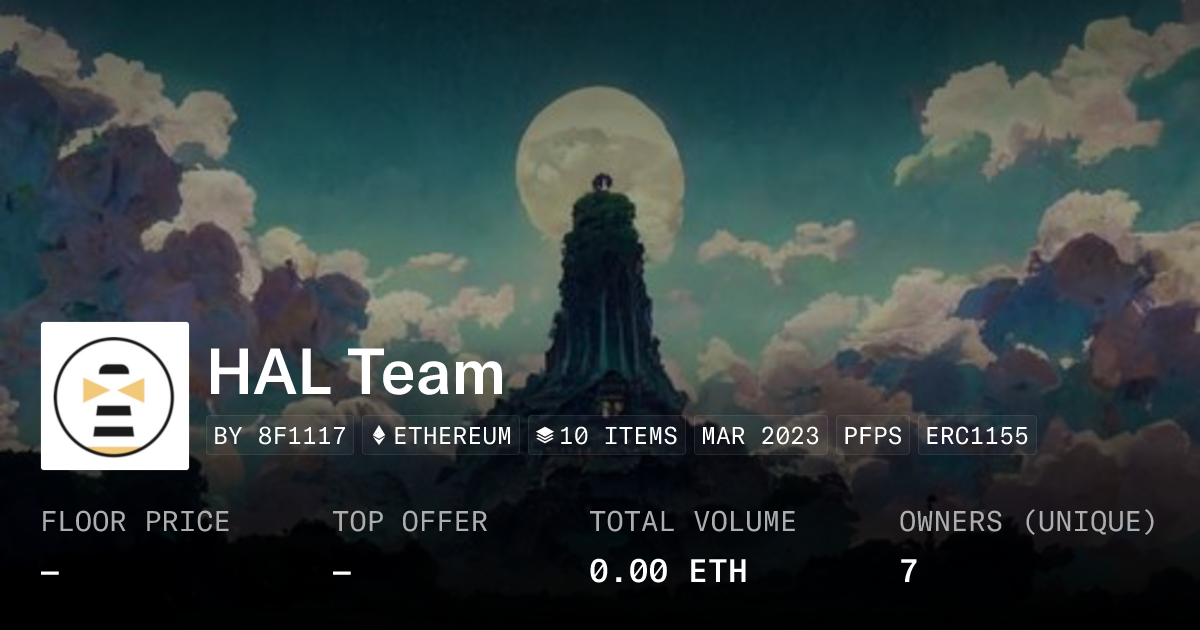Click the 0.00 ETH volume value
This screenshot has height=630, width=1200.
[x=668, y=572]
